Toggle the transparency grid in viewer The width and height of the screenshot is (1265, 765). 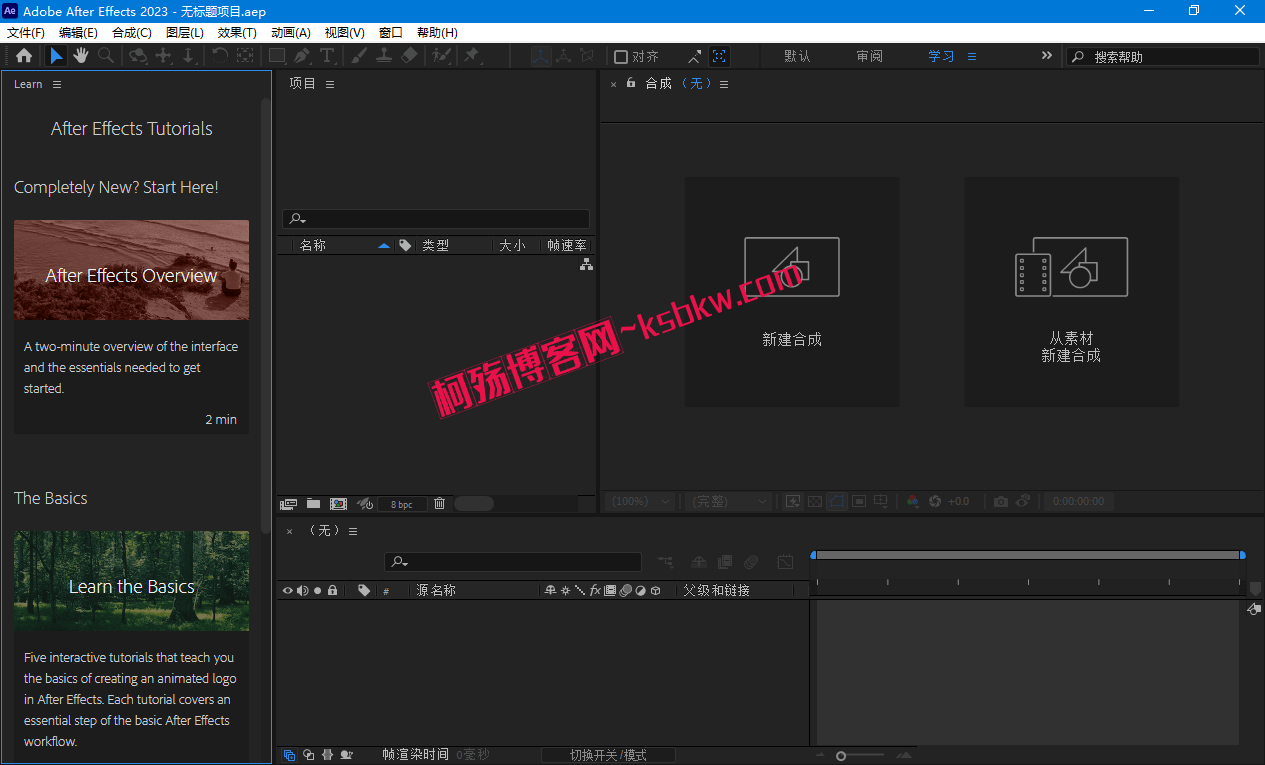coord(815,501)
